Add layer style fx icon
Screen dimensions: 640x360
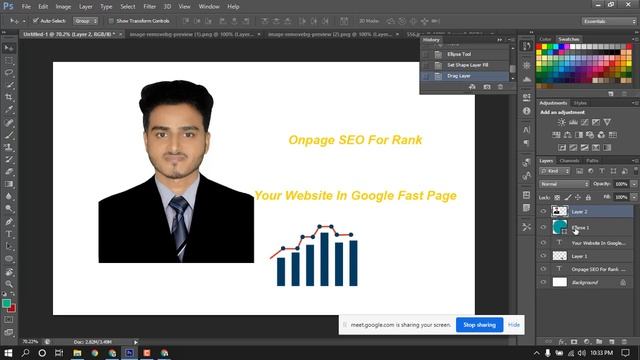562,342
